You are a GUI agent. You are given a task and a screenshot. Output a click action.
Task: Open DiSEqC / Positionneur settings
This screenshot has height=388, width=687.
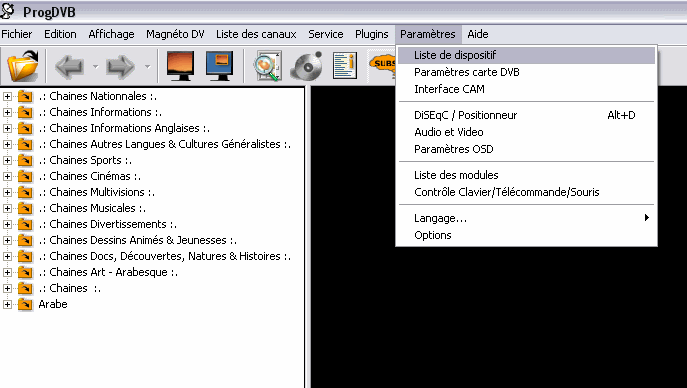pyautogui.click(x=526, y=115)
